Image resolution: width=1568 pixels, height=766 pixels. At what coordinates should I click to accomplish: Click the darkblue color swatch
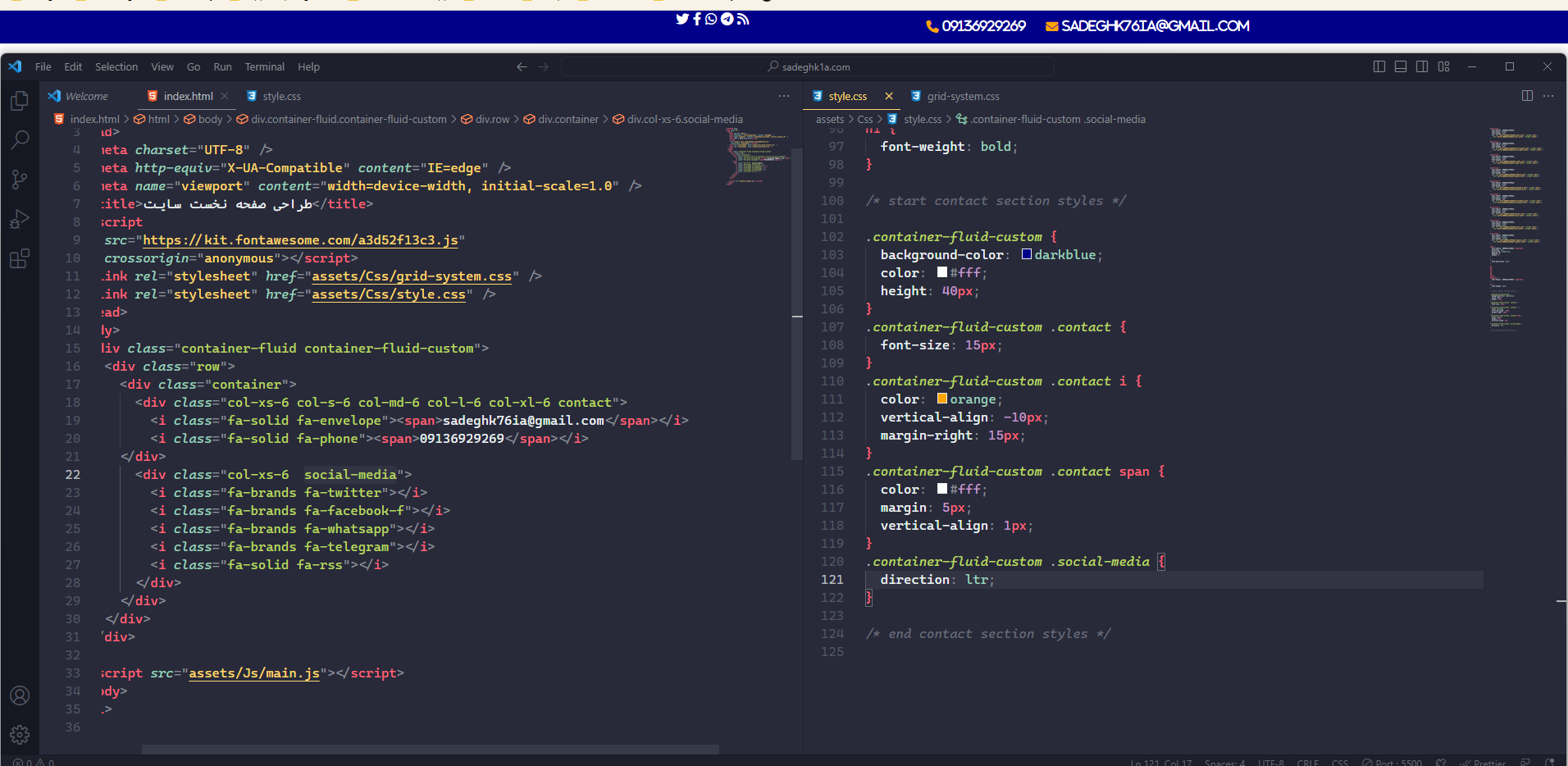tap(1027, 254)
